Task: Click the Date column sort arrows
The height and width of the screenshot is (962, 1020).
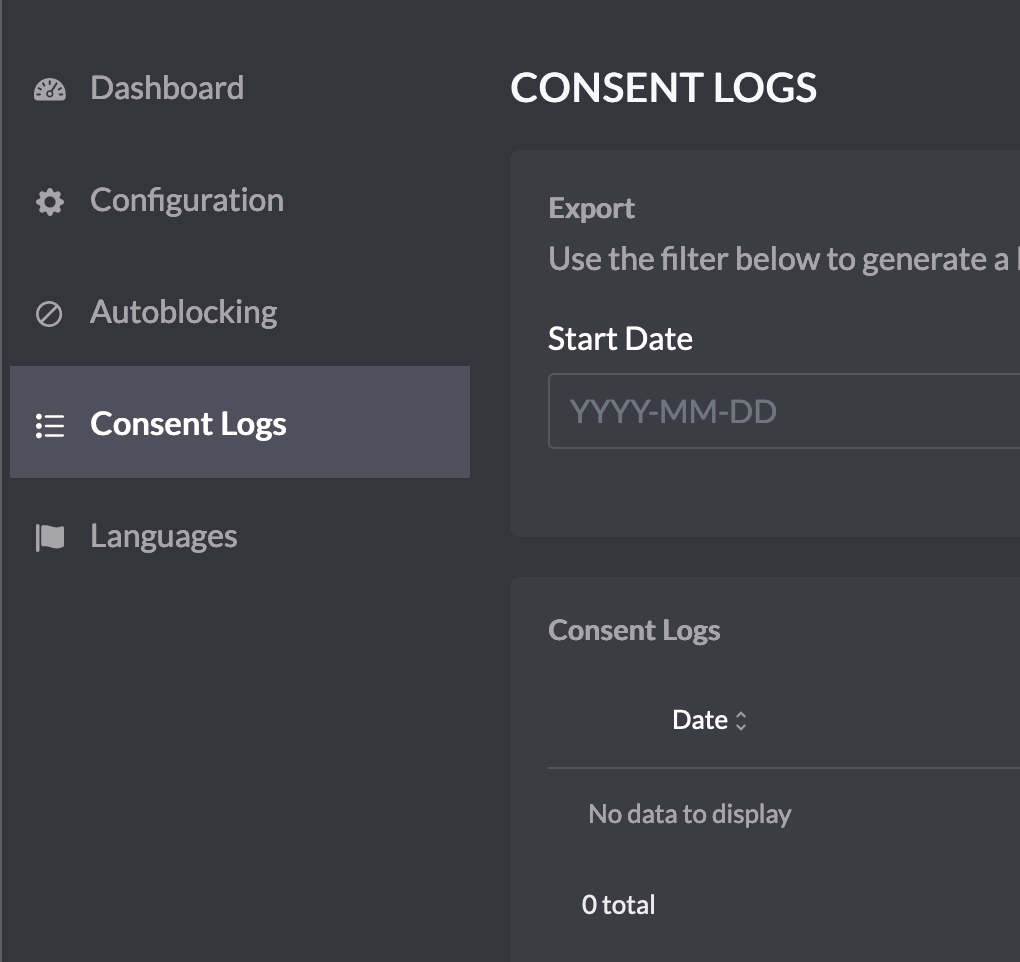Action: (x=741, y=721)
